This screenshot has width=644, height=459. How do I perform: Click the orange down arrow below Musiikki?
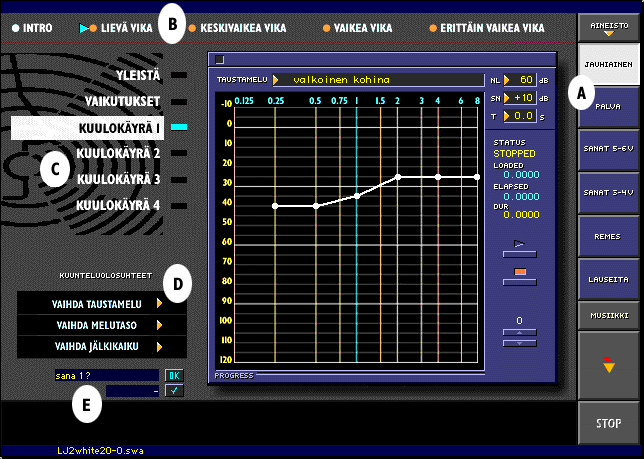(609, 366)
